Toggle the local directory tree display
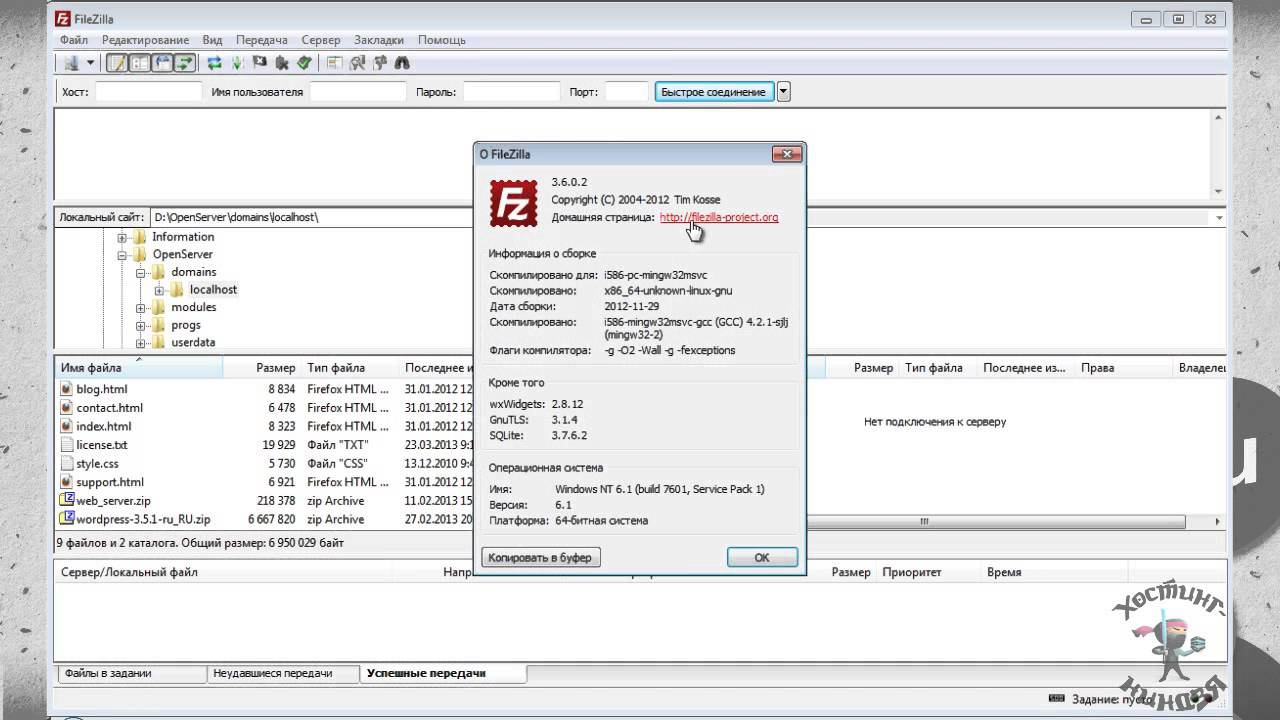The width and height of the screenshot is (1280, 720). coord(139,63)
